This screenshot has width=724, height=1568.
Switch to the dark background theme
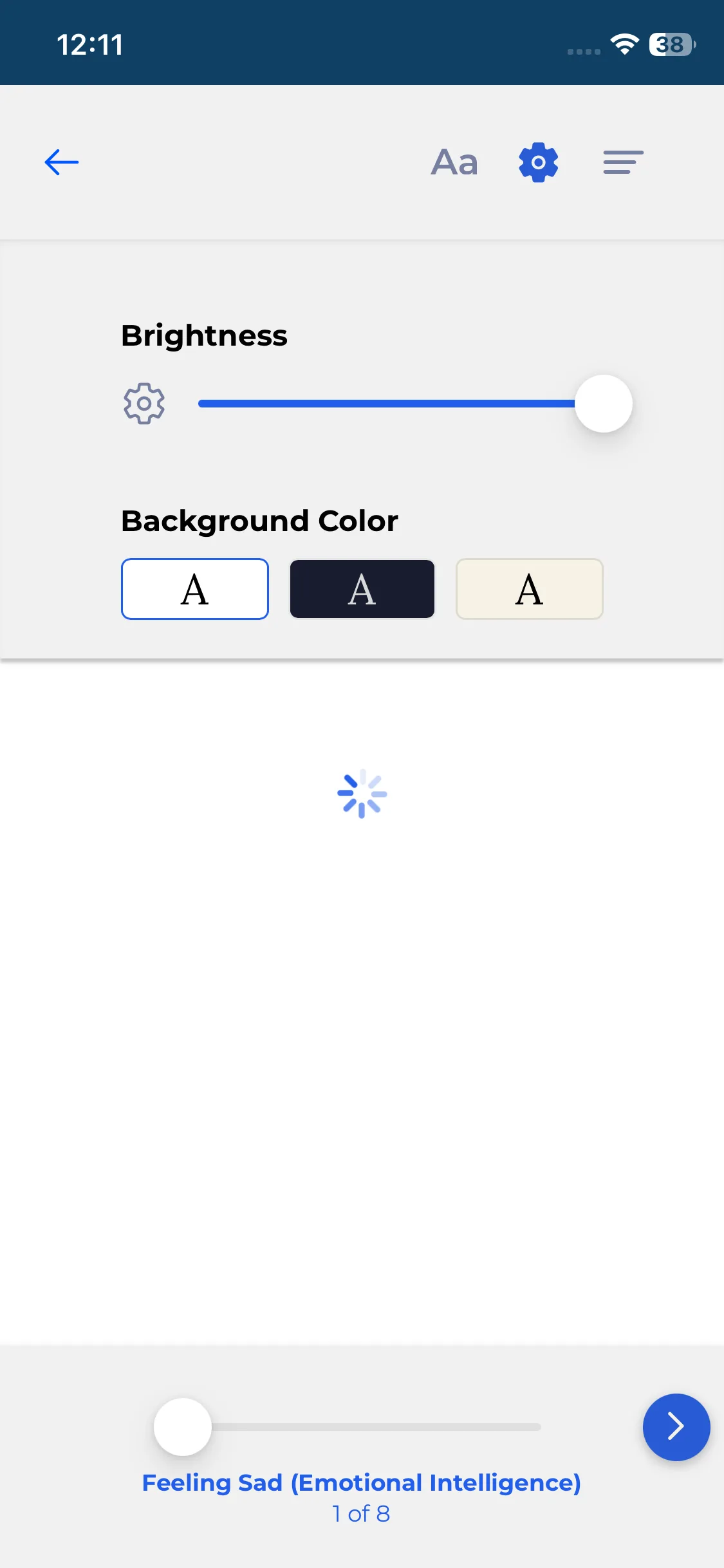(362, 589)
